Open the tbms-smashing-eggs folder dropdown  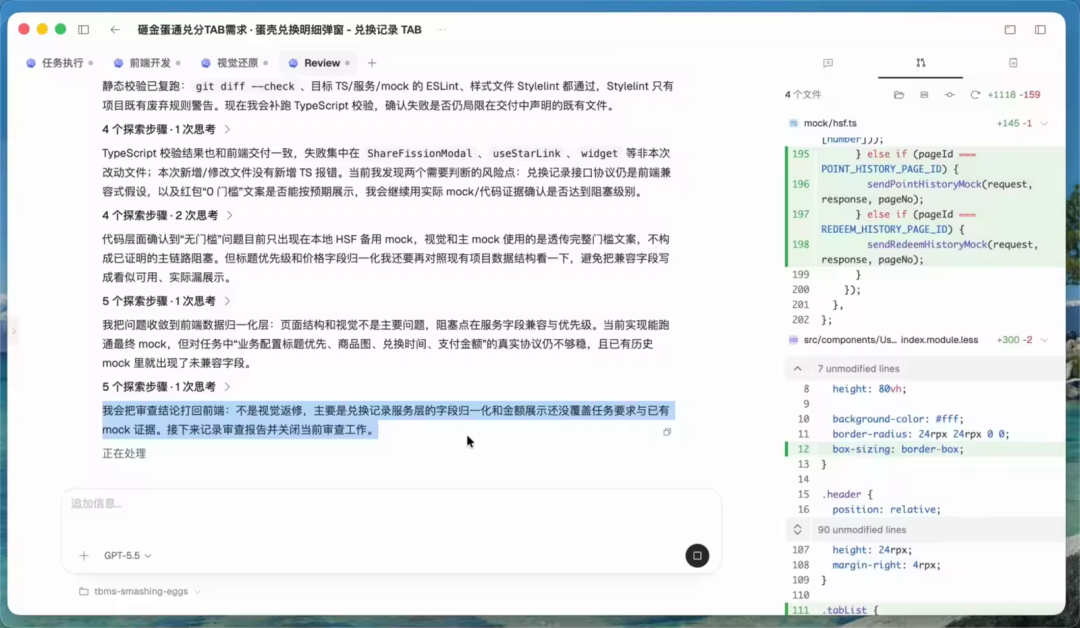point(140,592)
